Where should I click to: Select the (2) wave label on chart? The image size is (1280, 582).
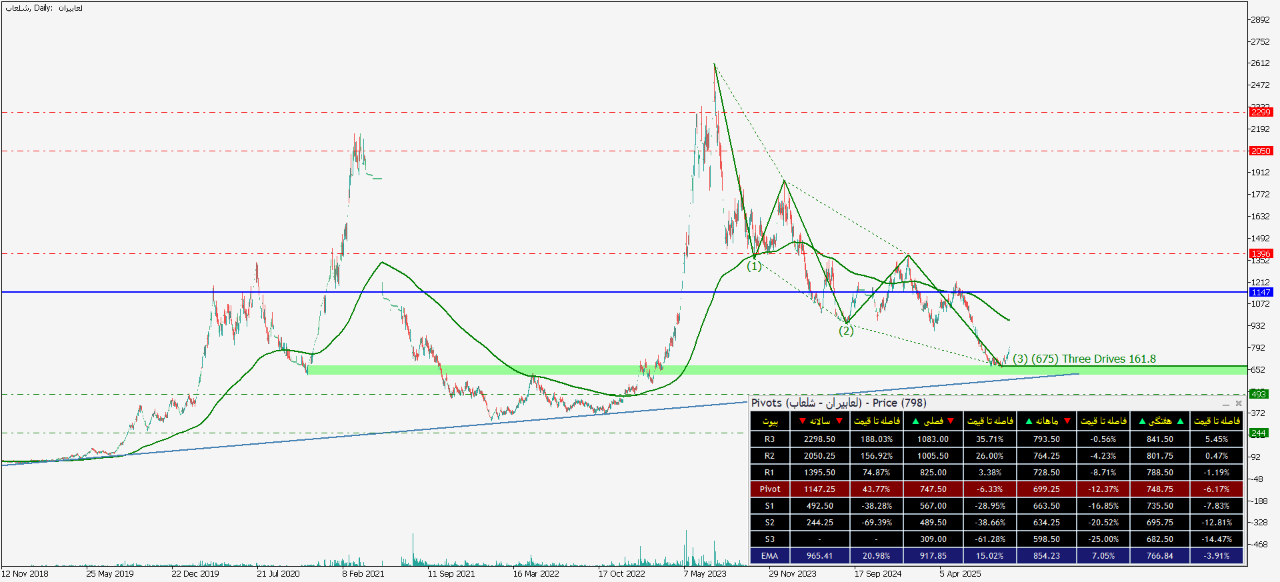846,330
